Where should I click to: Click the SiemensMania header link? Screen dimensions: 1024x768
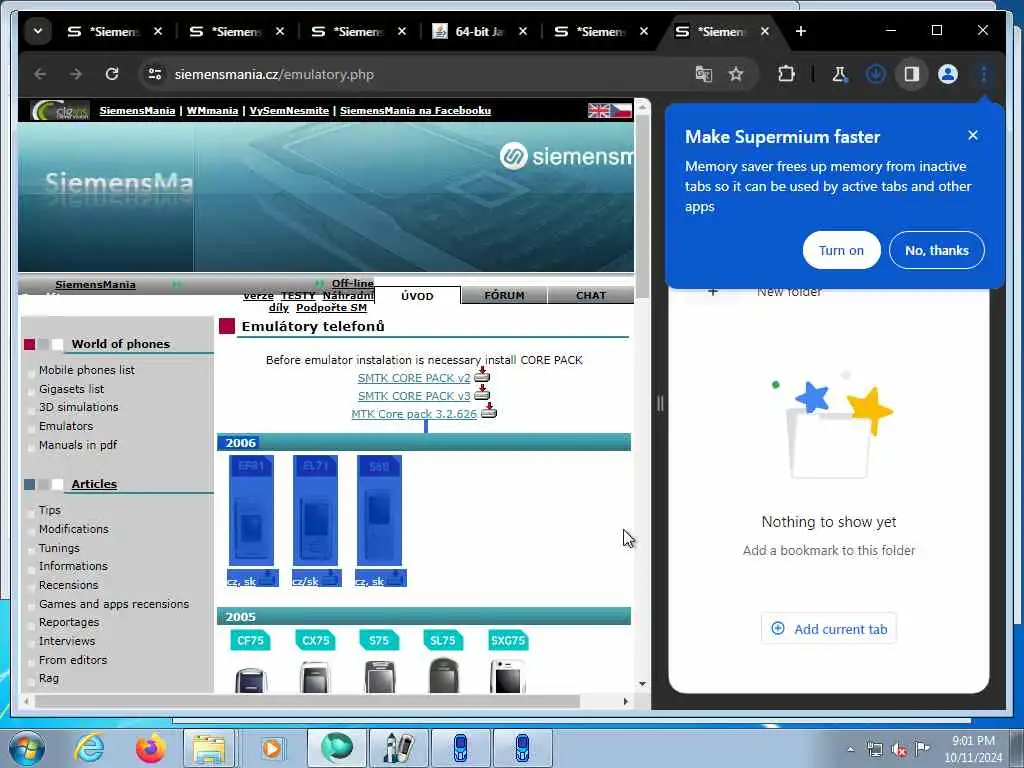(137, 110)
